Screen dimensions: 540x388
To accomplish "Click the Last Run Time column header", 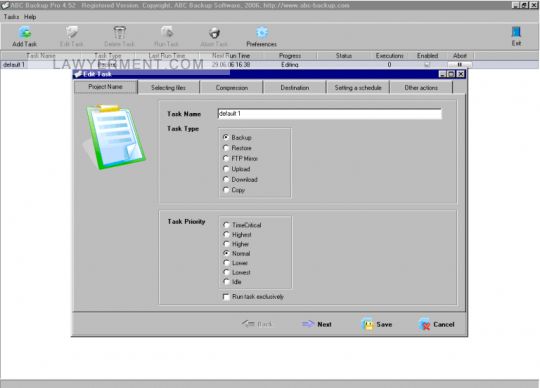I will (167, 55).
